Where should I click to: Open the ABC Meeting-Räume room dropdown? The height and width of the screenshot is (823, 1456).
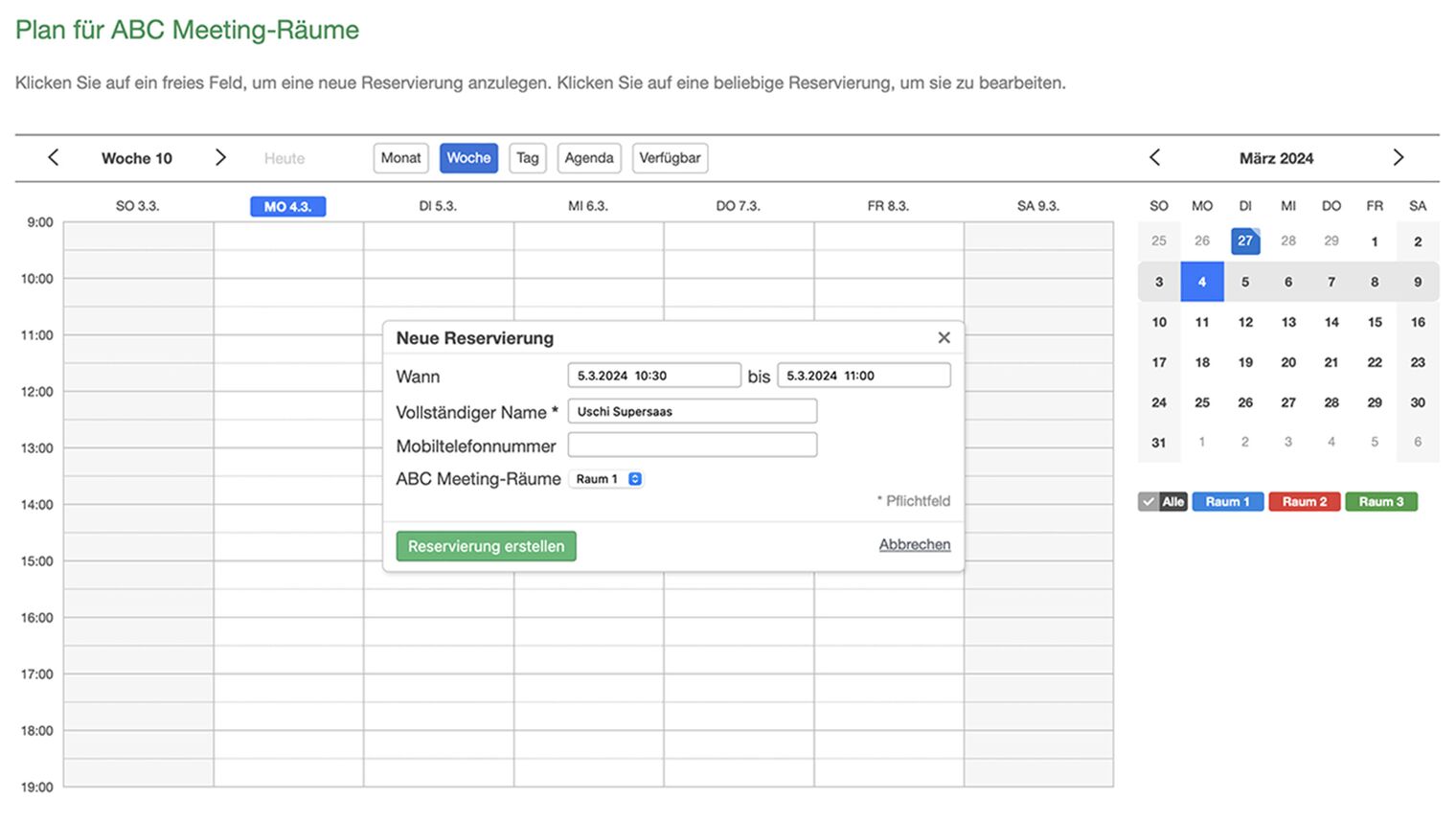coord(607,479)
